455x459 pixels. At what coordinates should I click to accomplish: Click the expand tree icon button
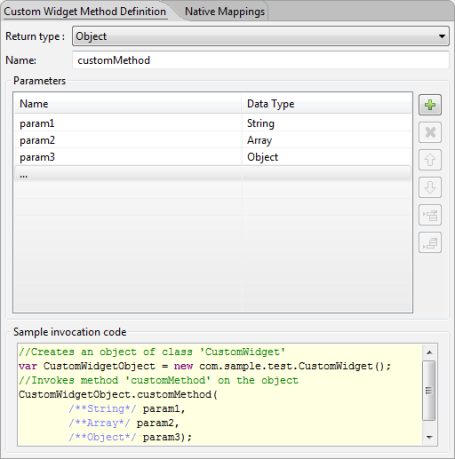click(x=430, y=215)
